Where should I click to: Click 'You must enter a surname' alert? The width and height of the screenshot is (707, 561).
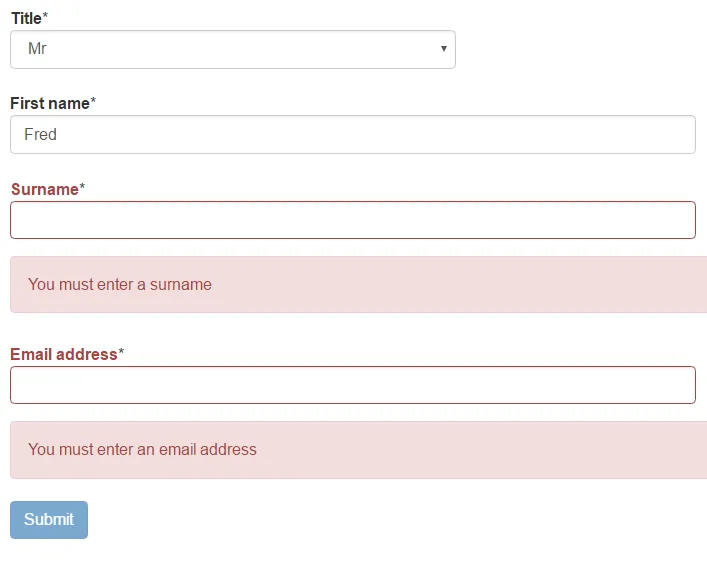pyautogui.click(x=120, y=284)
